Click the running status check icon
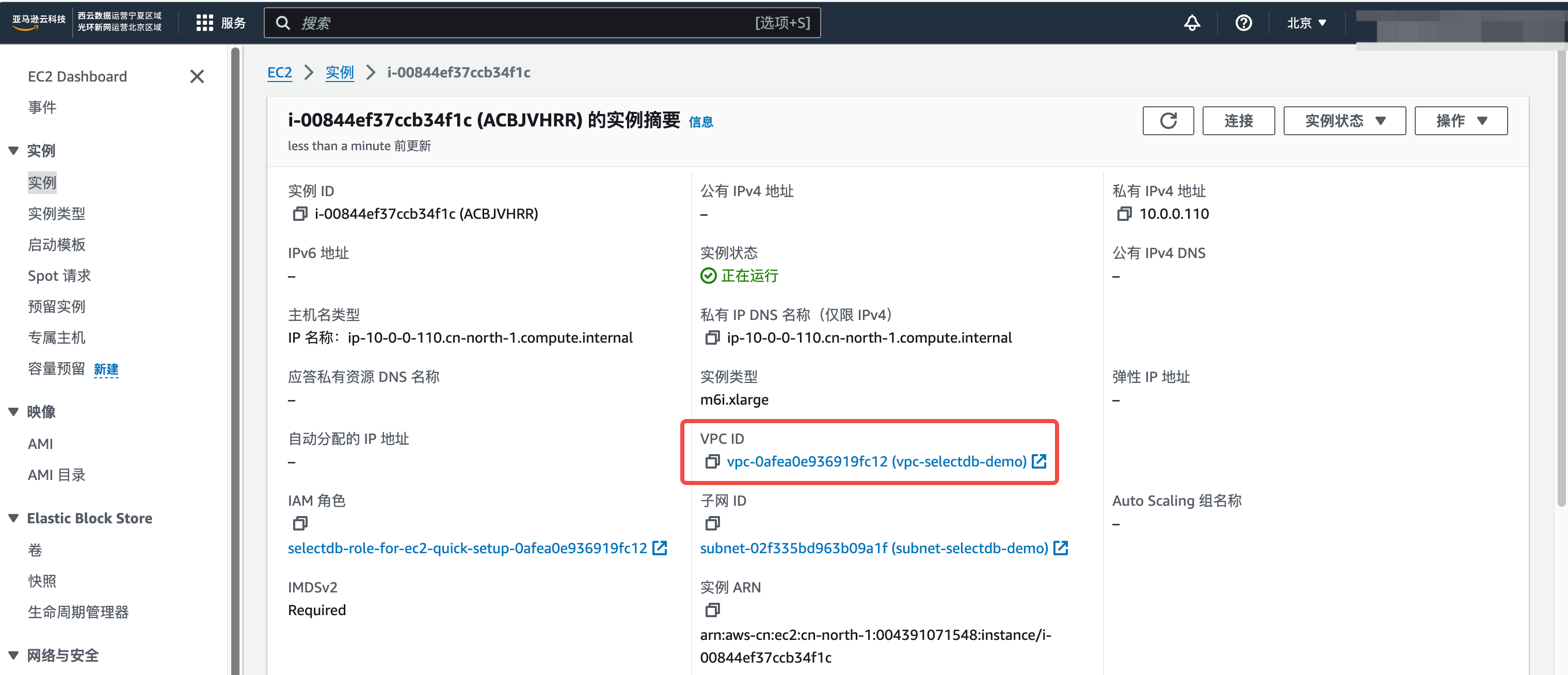 [x=708, y=276]
